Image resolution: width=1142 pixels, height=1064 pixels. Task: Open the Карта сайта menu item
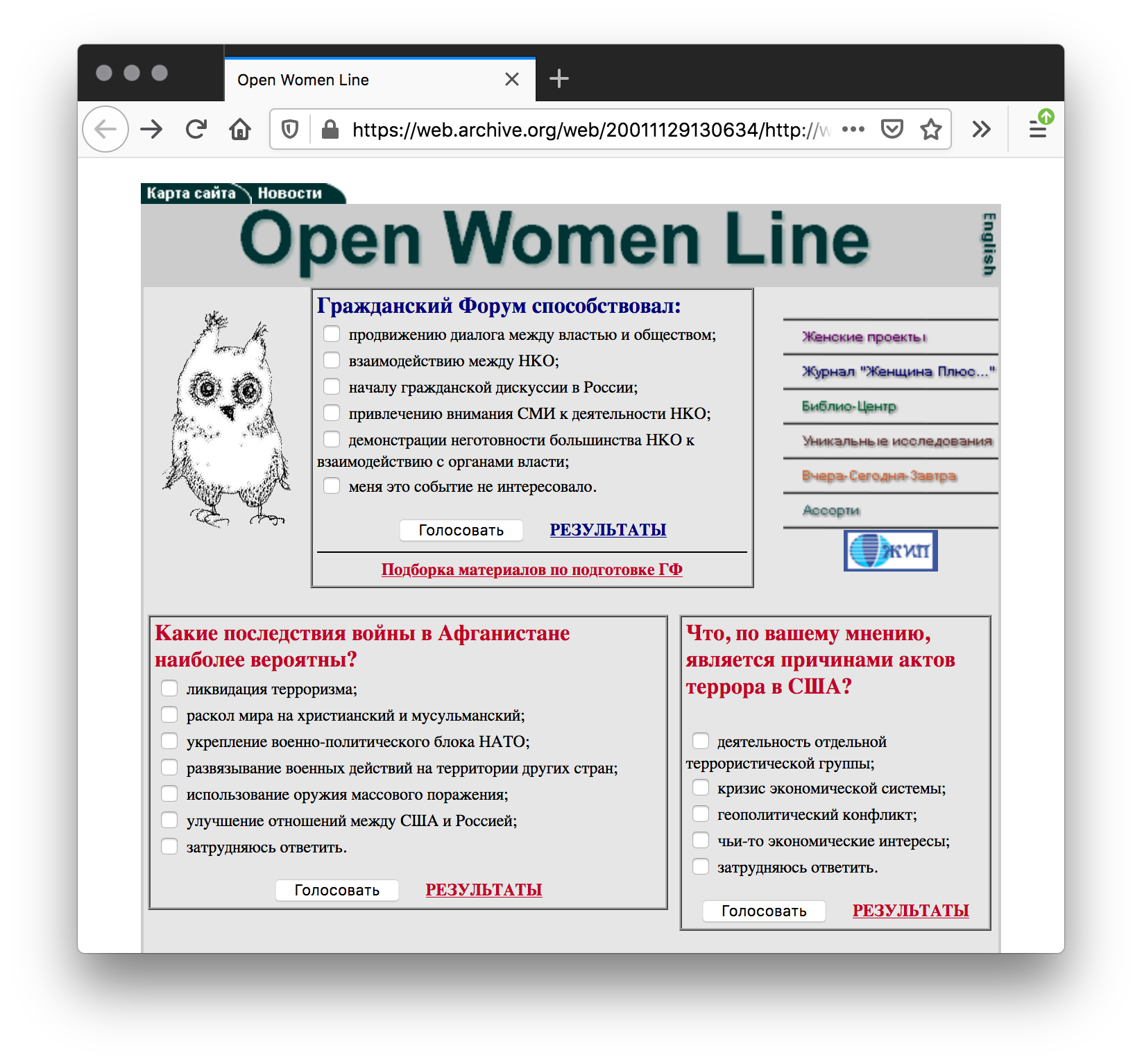191,194
